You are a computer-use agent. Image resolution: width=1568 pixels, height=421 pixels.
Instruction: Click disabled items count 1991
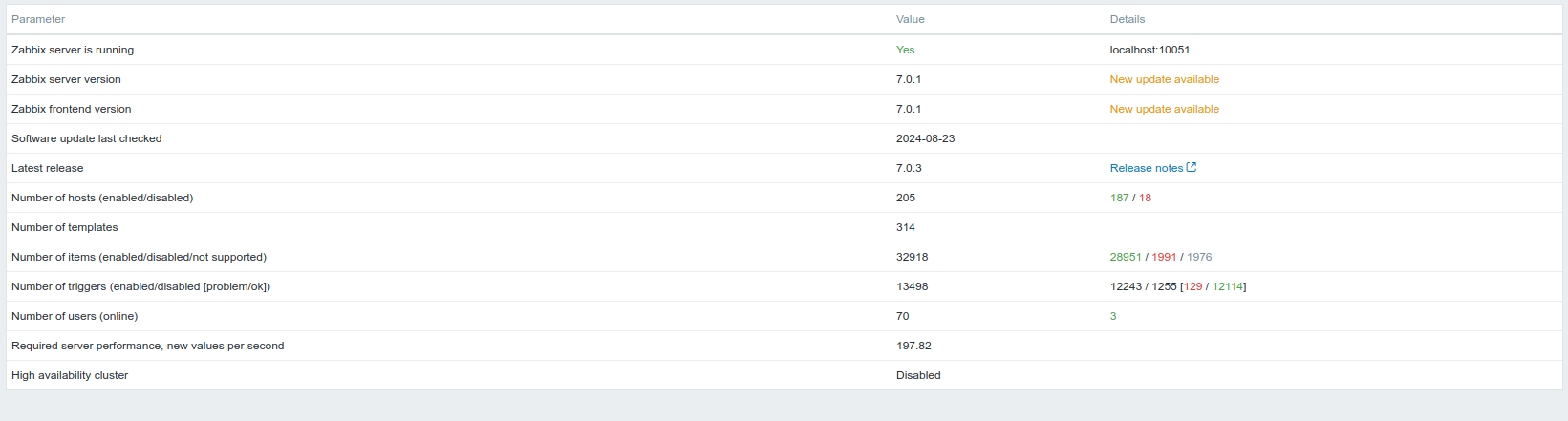pos(1164,257)
